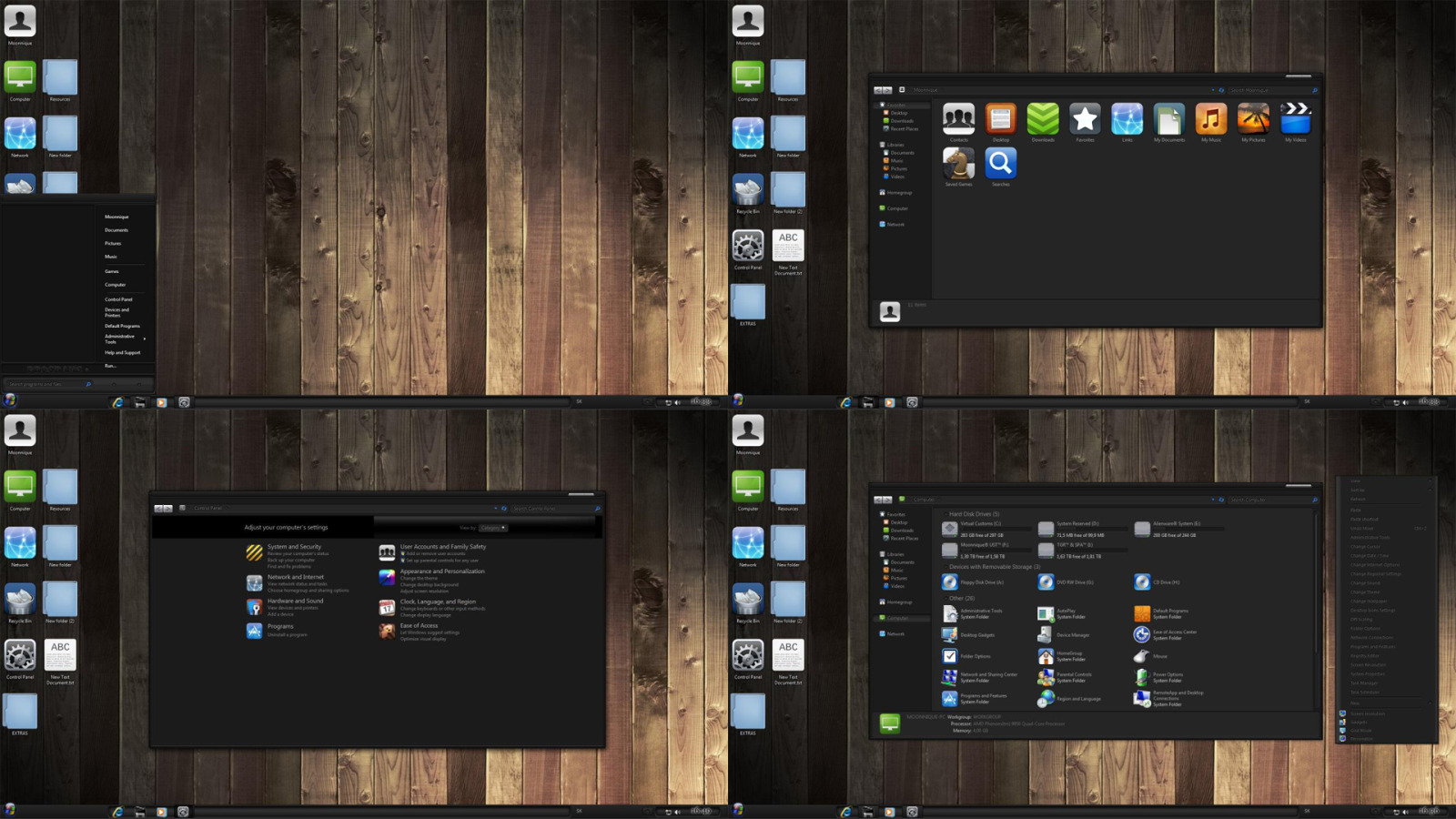Open the Searches magnifier folder icon
The image size is (1456, 819).
(x=1000, y=164)
